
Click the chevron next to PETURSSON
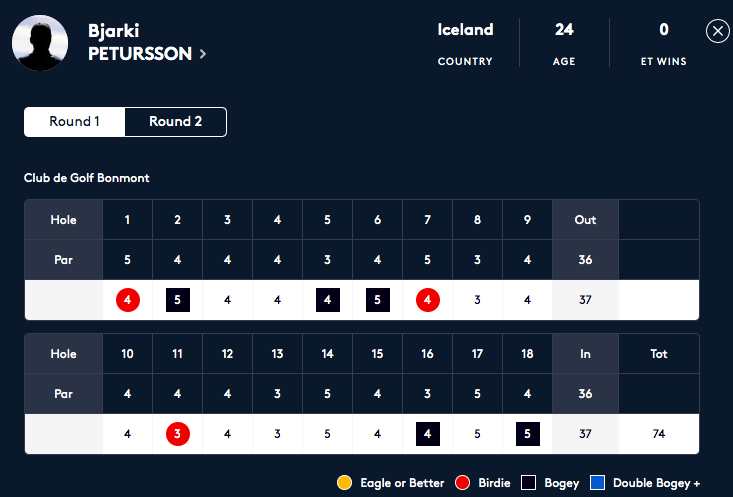(x=203, y=54)
